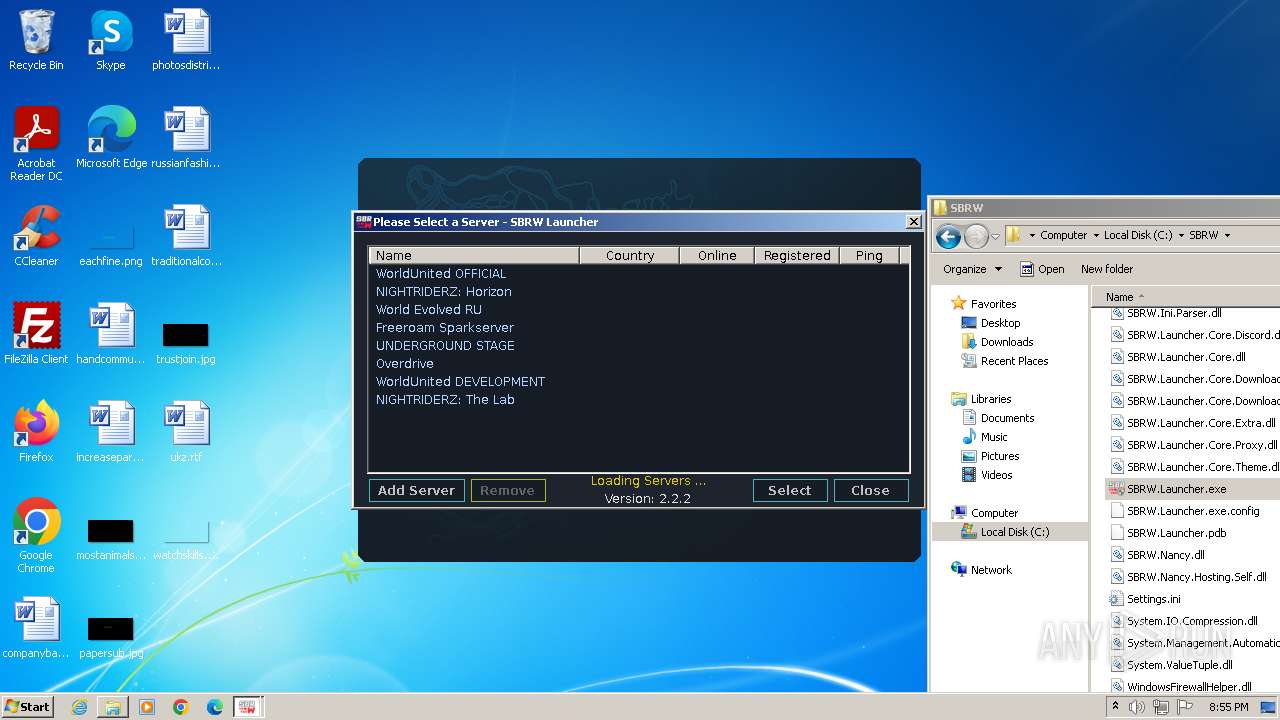Click the Select button in launcher
Viewport: 1280px width, 720px height.
pos(789,490)
